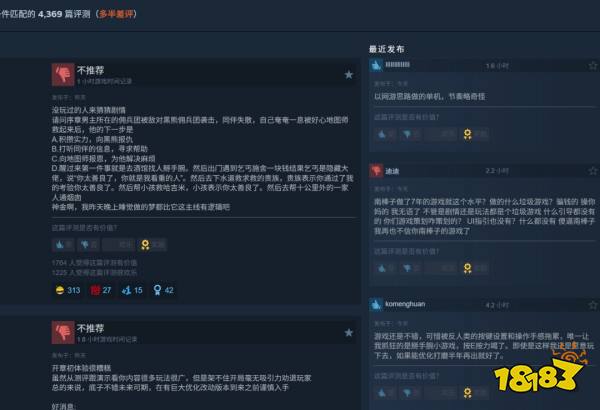This screenshot has height=410, width=600.
Task: Click the red thumbs-down icon beside 迪迪
Action: pos(376,171)
